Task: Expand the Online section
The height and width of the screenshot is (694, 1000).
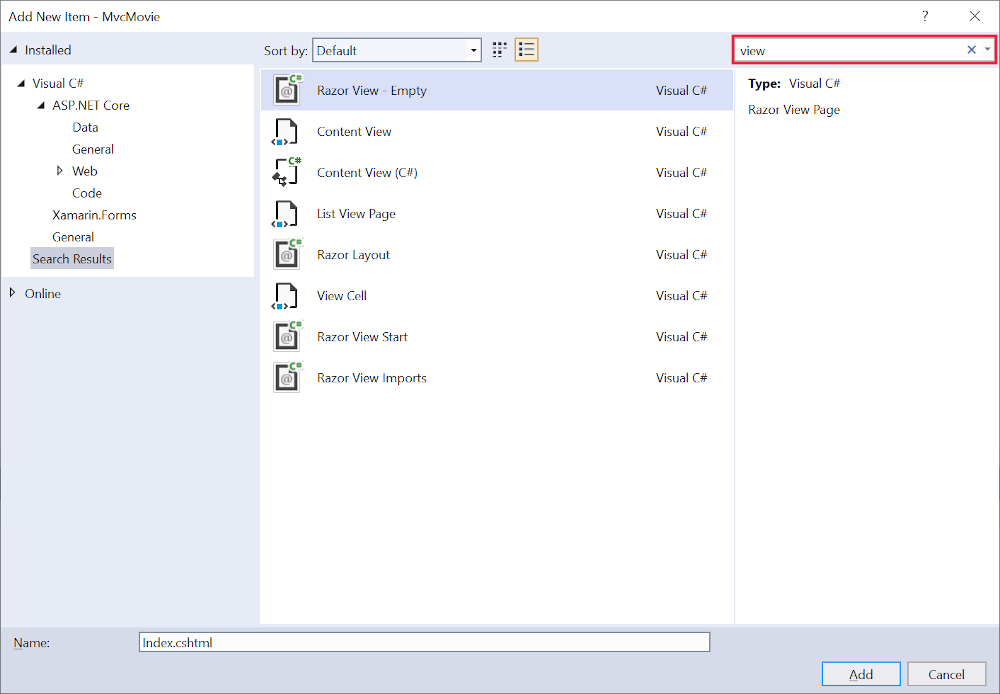Action: 12,293
